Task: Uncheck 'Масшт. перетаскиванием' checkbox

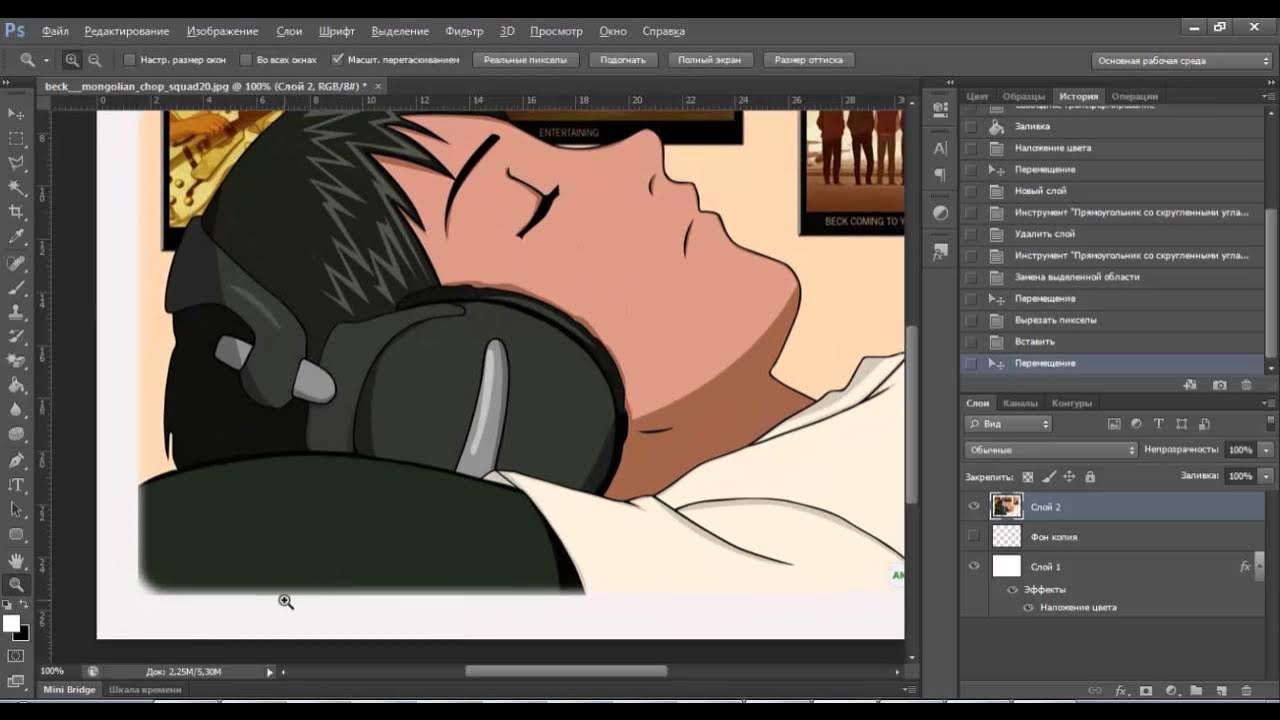Action: click(x=337, y=60)
